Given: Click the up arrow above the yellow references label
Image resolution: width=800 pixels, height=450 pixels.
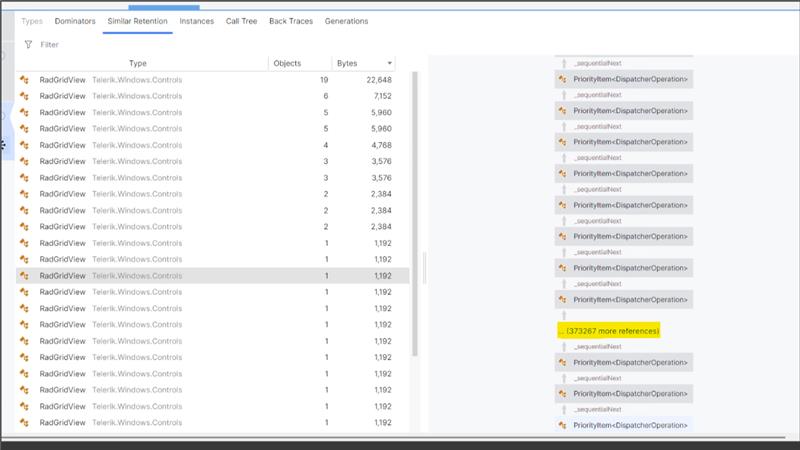Looking at the screenshot, I should pos(562,315).
